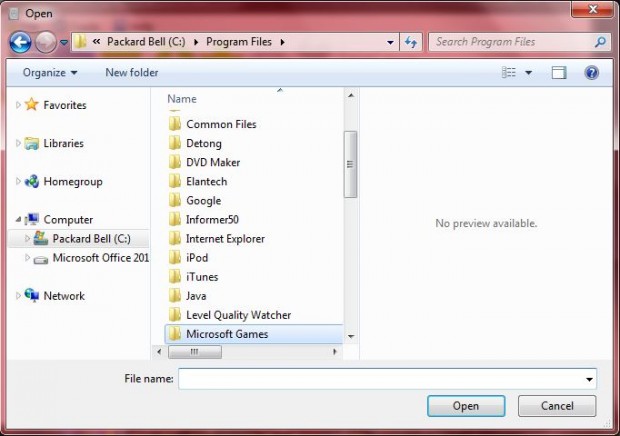The width and height of the screenshot is (620, 436).
Task: Select the Java folder
Action: 196,296
